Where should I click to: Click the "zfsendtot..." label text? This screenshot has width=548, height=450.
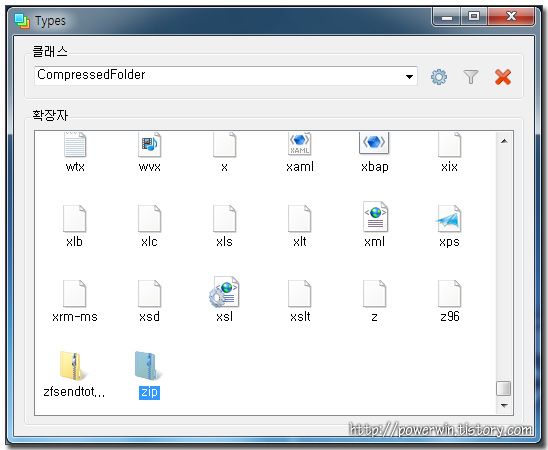74,392
